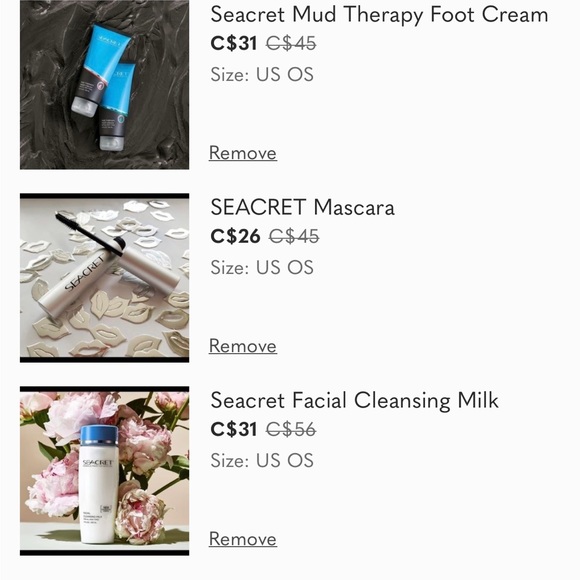The width and height of the screenshot is (580, 580).
Task: Click the white bottle in the peonies photo
Action: pos(98,485)
